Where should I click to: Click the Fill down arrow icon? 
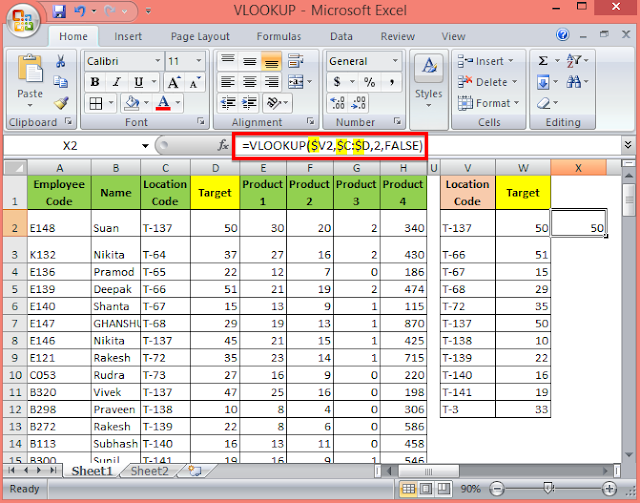[x=543, y=82]
